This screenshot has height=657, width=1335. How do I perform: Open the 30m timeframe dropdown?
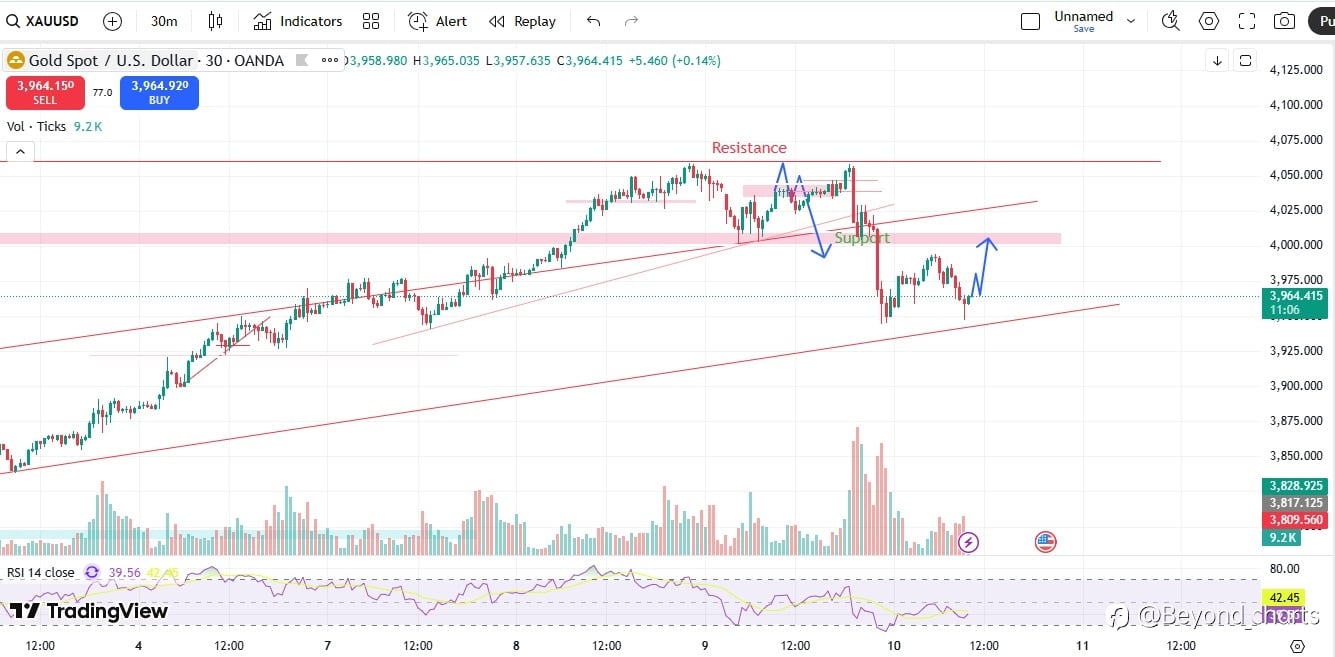point(164,21)
